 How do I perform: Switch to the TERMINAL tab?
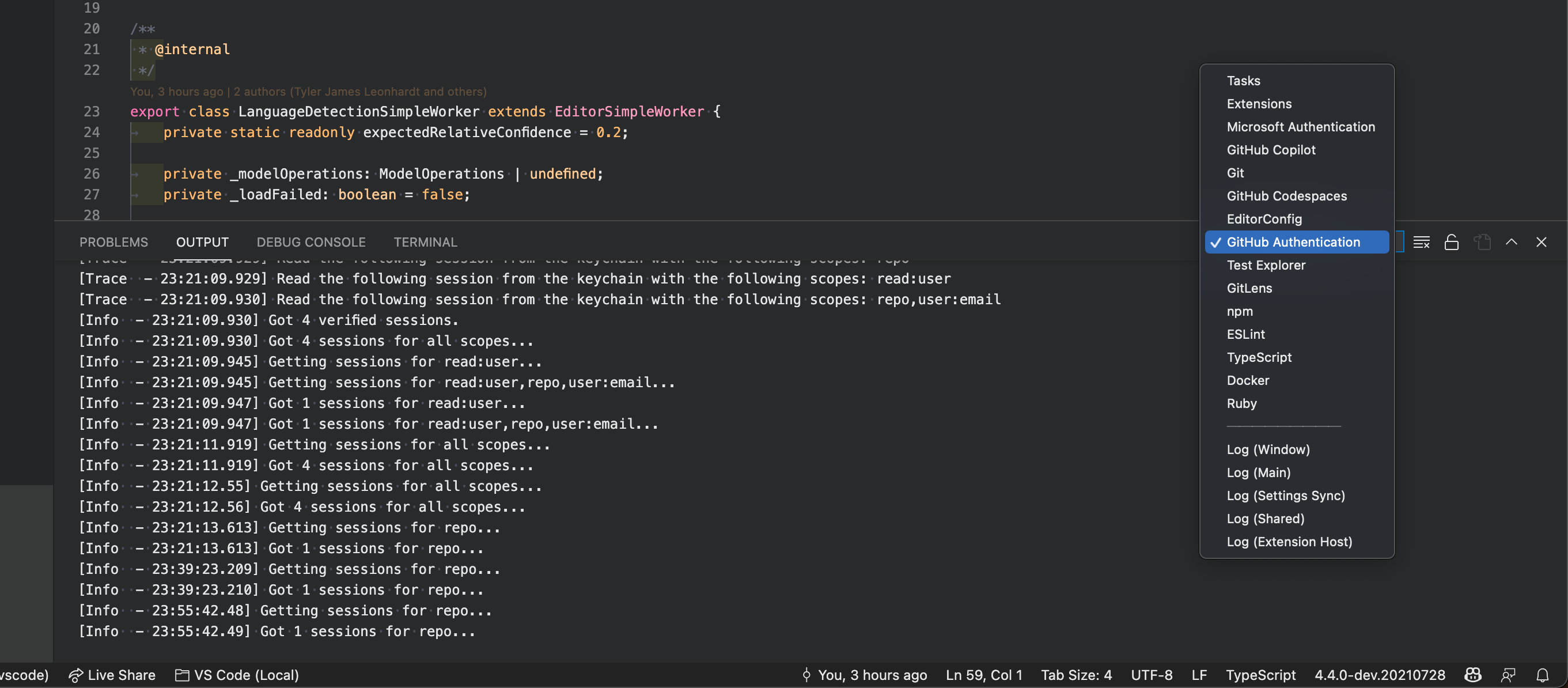point(425,241)
